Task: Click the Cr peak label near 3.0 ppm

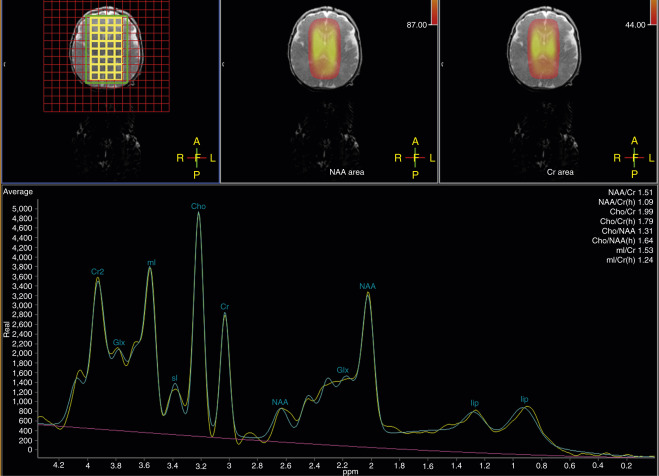Action: 225,306
